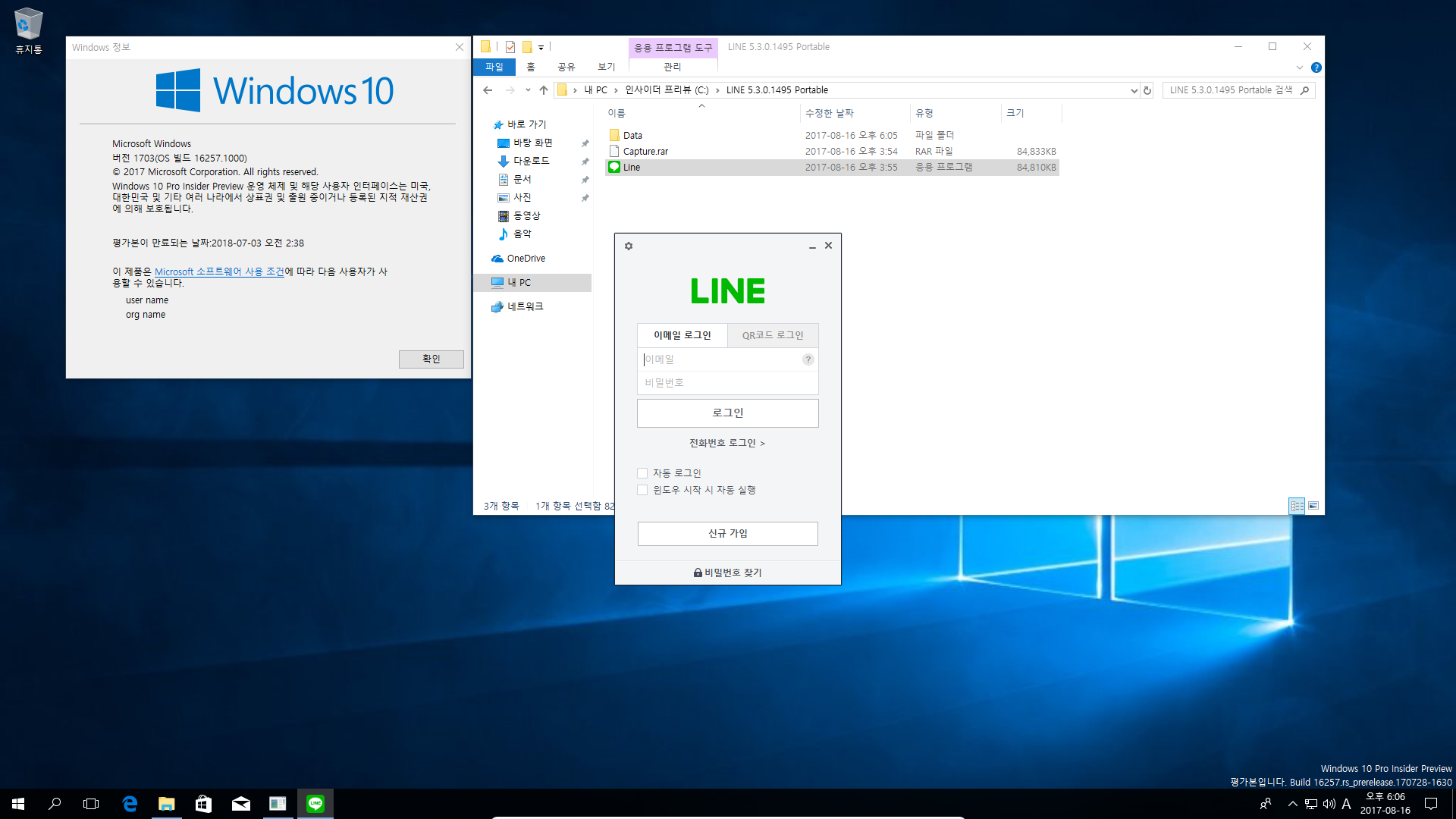The width and height of the screenshot is (1456, 819).
Task: Click the 로그인 button
Action: tap(728, 413)
